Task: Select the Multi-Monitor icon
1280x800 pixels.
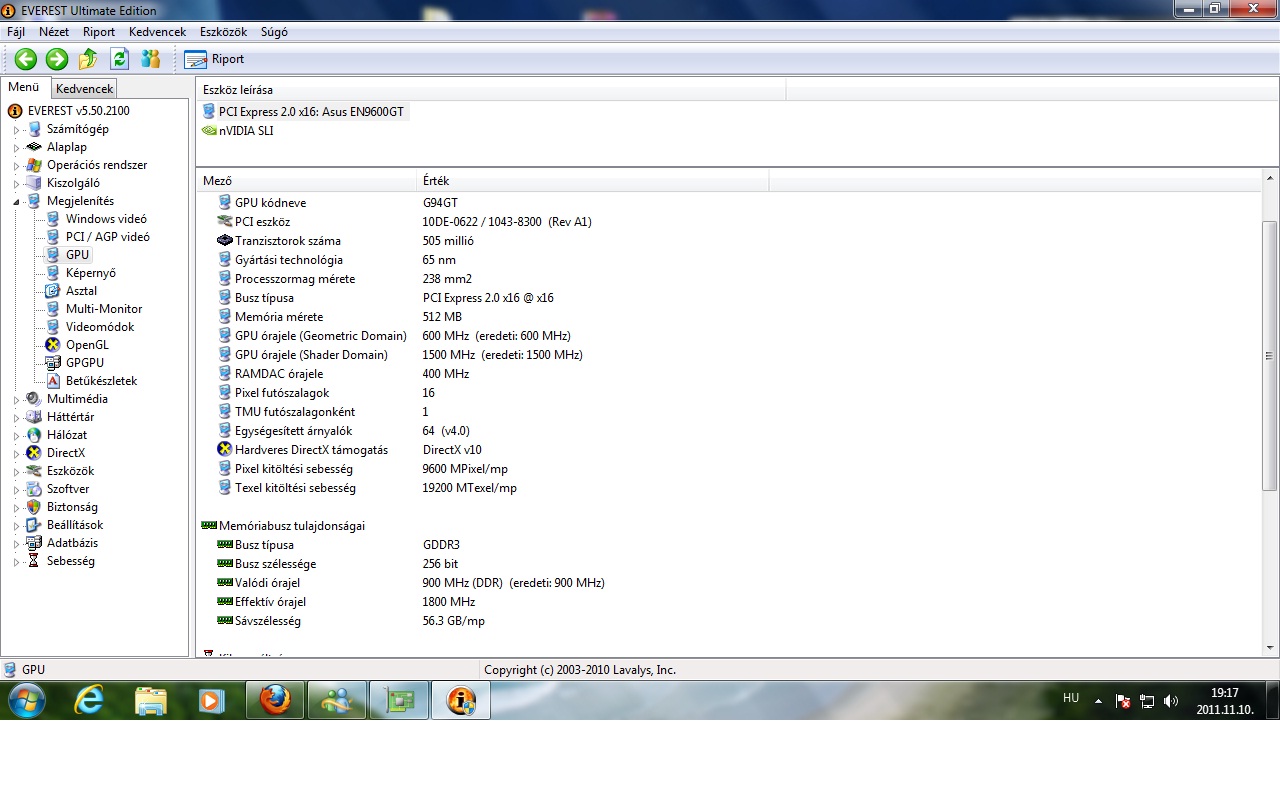Action: [x=53, y=309]
